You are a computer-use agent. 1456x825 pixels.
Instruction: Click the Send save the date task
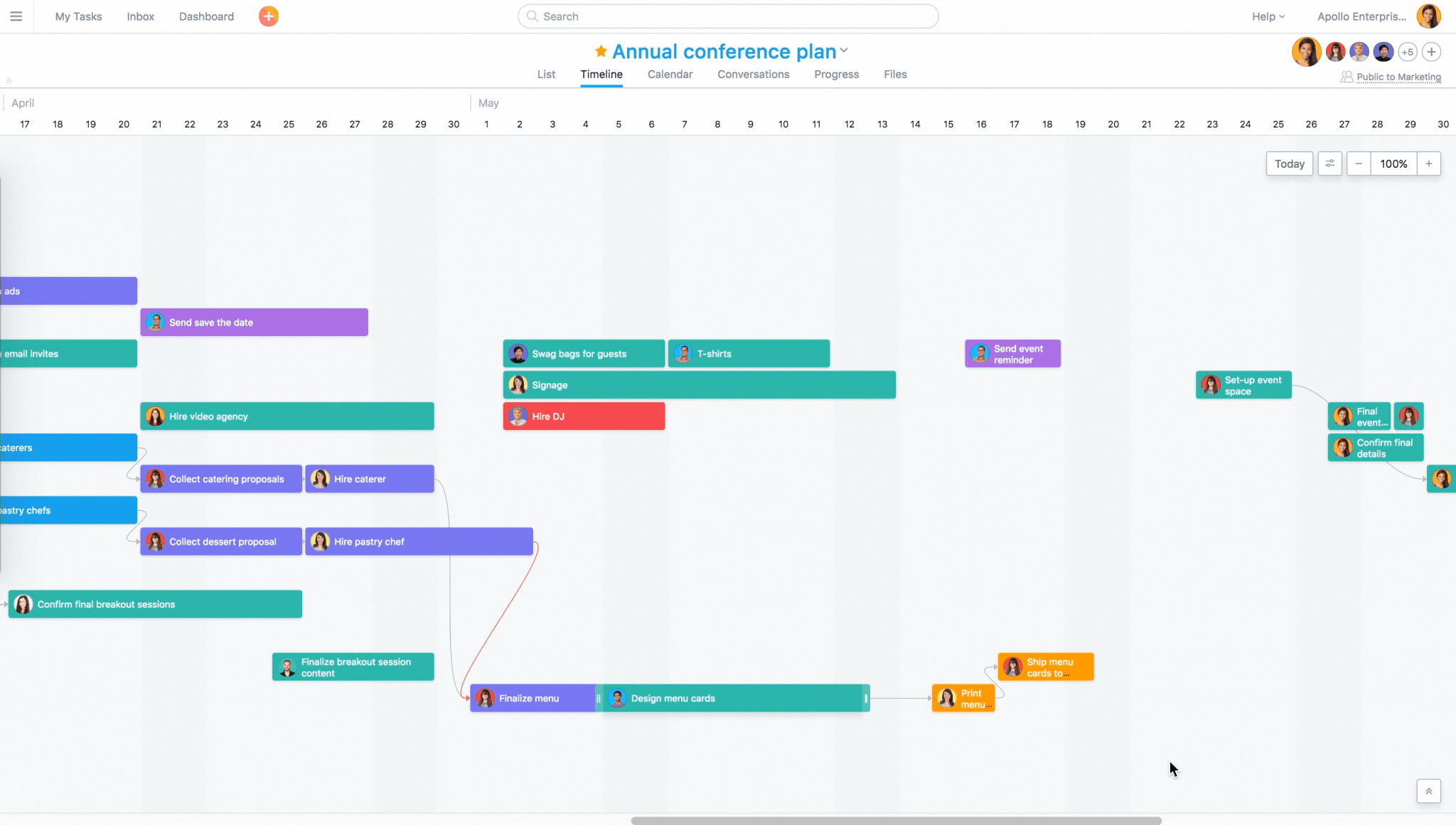pyautogui.click(x=253, y=322)
